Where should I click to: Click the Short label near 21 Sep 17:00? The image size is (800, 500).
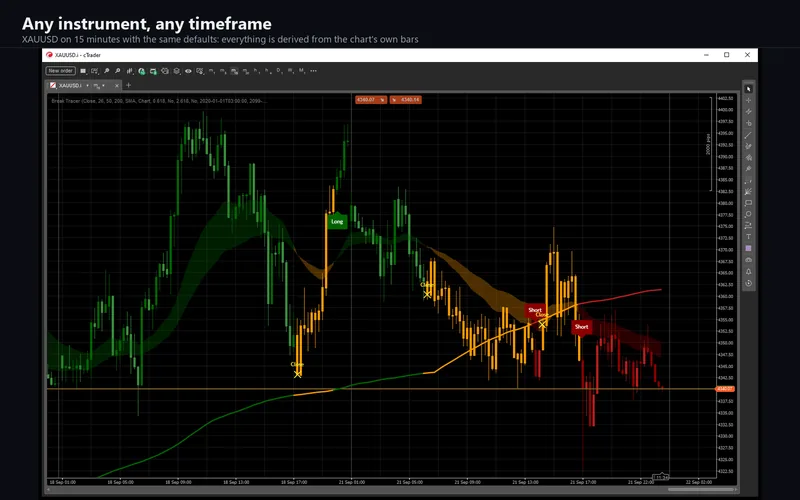[x=582, y=327]
